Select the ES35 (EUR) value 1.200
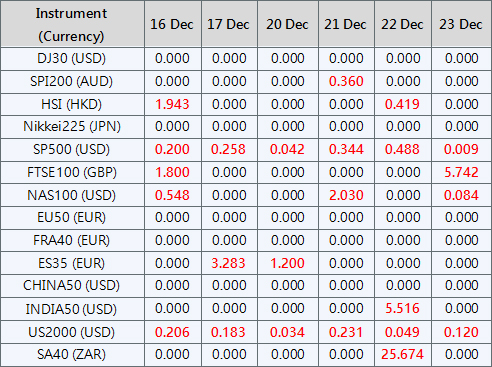The image size is (492, 367). point(287,263)
